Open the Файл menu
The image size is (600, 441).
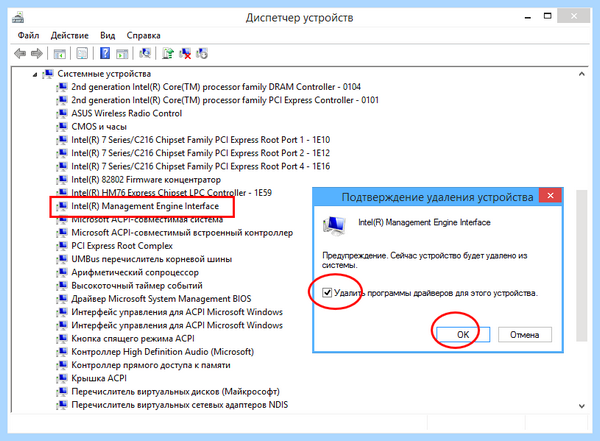click(x=28, y=36)
